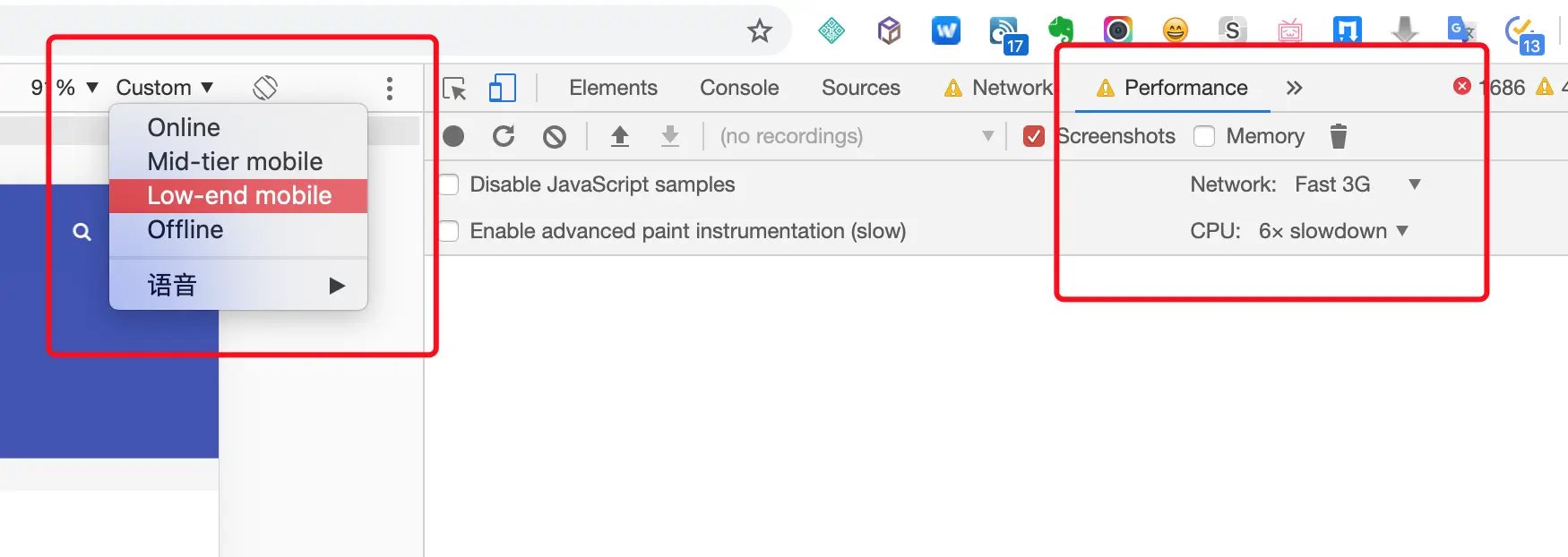
Task: Switch to the Console tab
Action: click(739, 88)
